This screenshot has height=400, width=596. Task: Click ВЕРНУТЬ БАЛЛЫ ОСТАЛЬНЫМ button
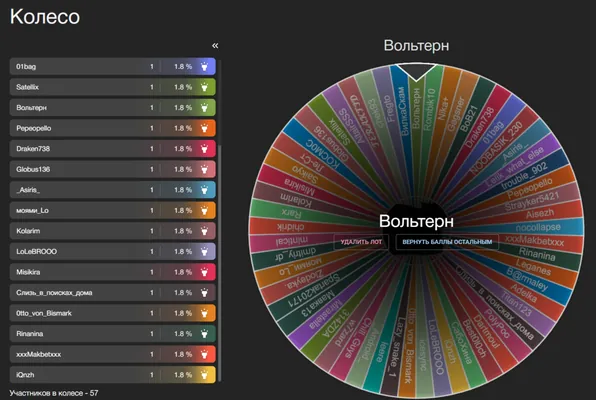point(447,242)
